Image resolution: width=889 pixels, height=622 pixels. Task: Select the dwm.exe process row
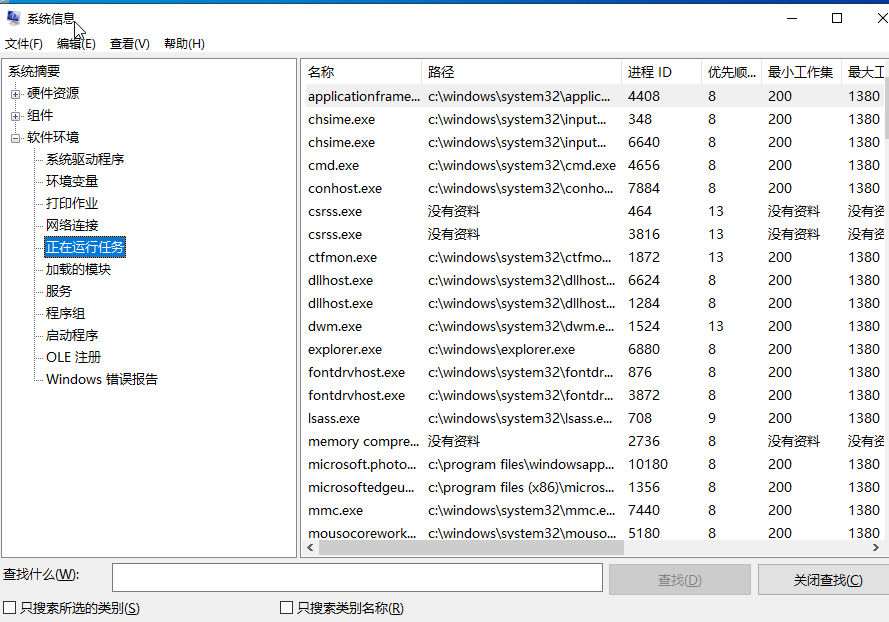point(595,327)
